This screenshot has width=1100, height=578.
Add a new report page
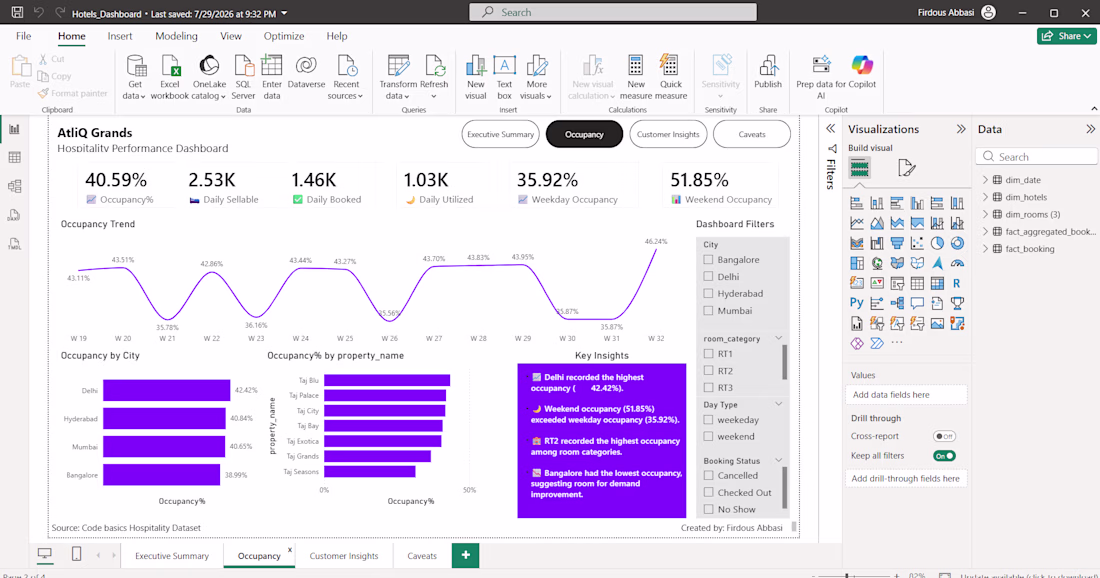pyautogui.click(x=465, y=555)
